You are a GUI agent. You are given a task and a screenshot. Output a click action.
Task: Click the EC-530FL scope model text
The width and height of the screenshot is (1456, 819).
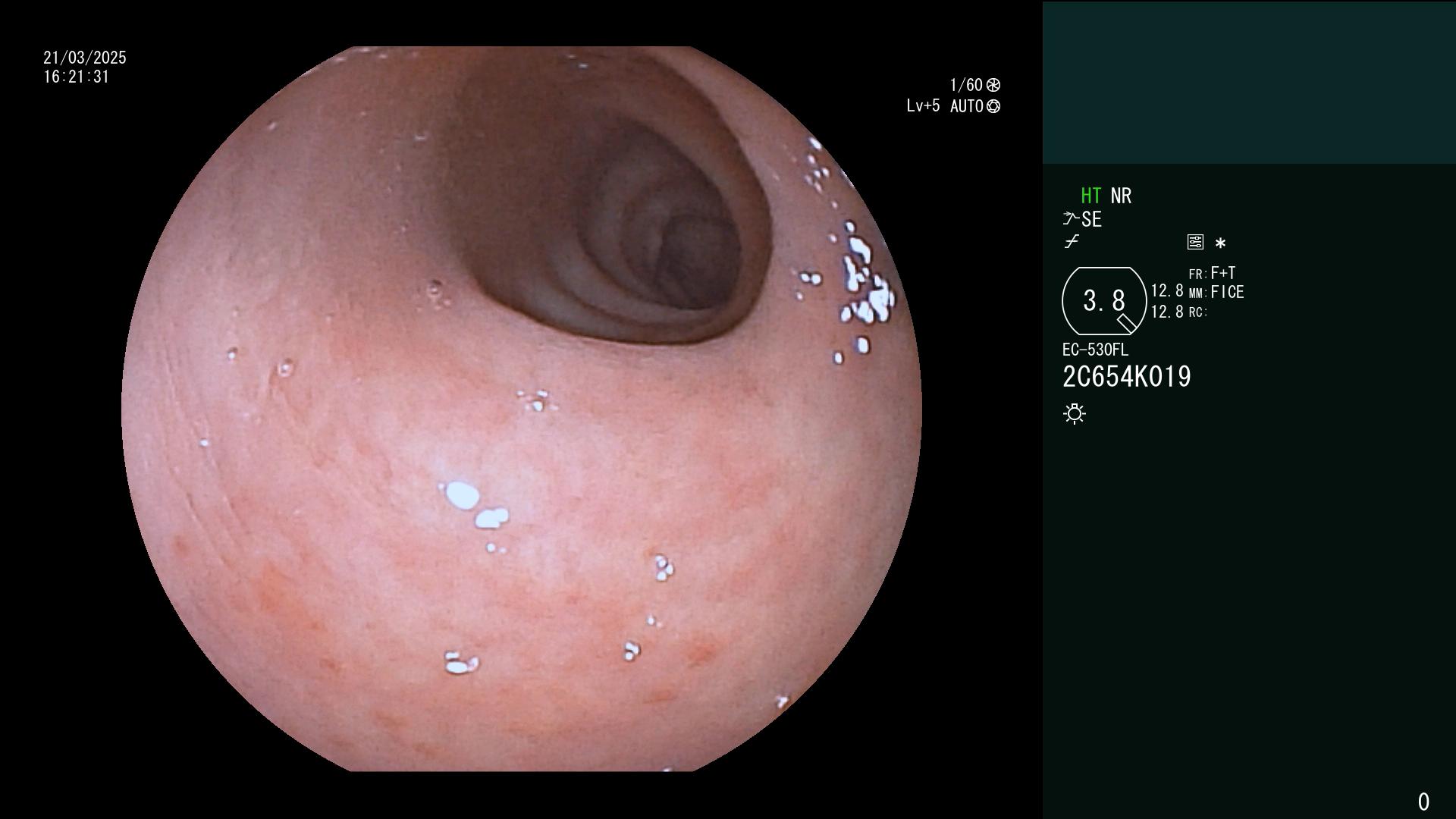pyautogui.click(x=1095, y=350)
